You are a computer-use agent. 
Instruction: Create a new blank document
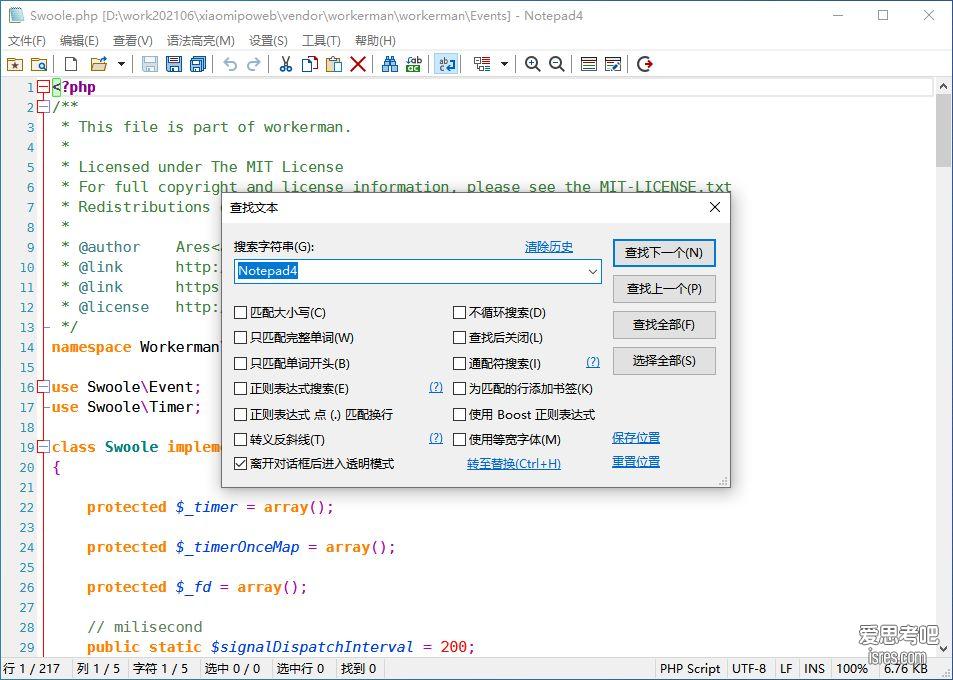(71, 64)
